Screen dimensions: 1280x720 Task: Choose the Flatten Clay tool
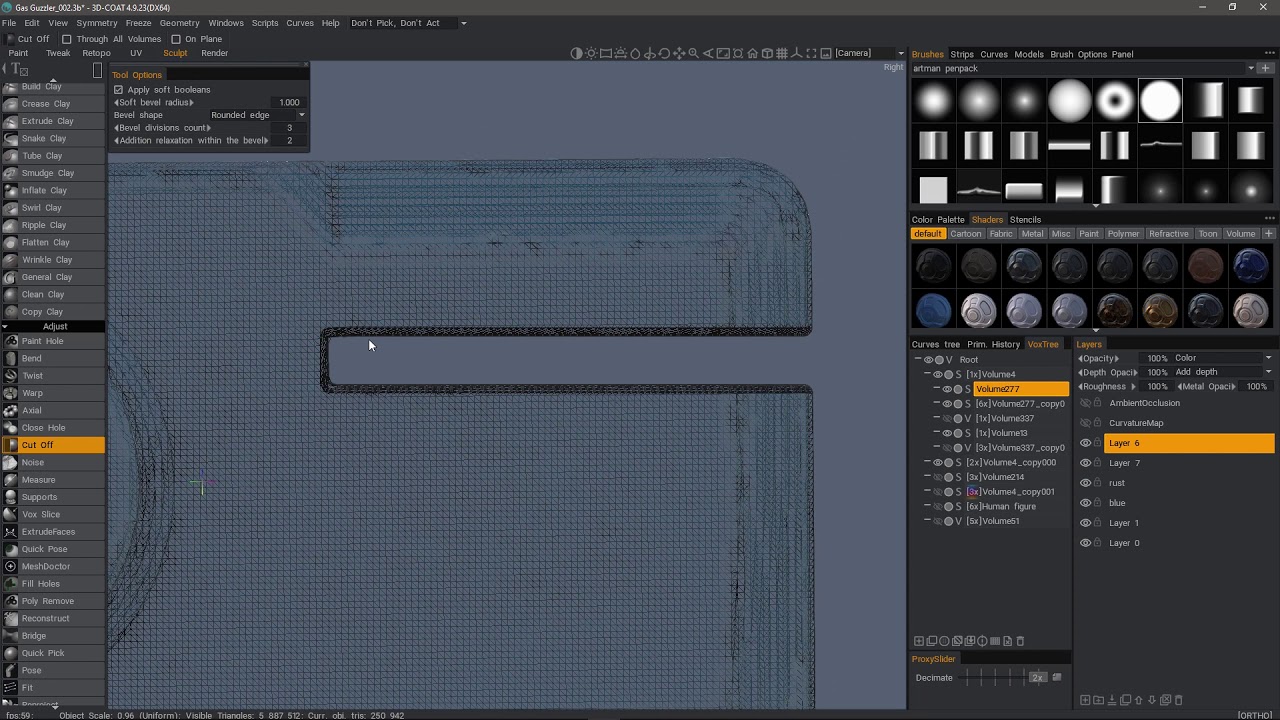click(52, 242)
